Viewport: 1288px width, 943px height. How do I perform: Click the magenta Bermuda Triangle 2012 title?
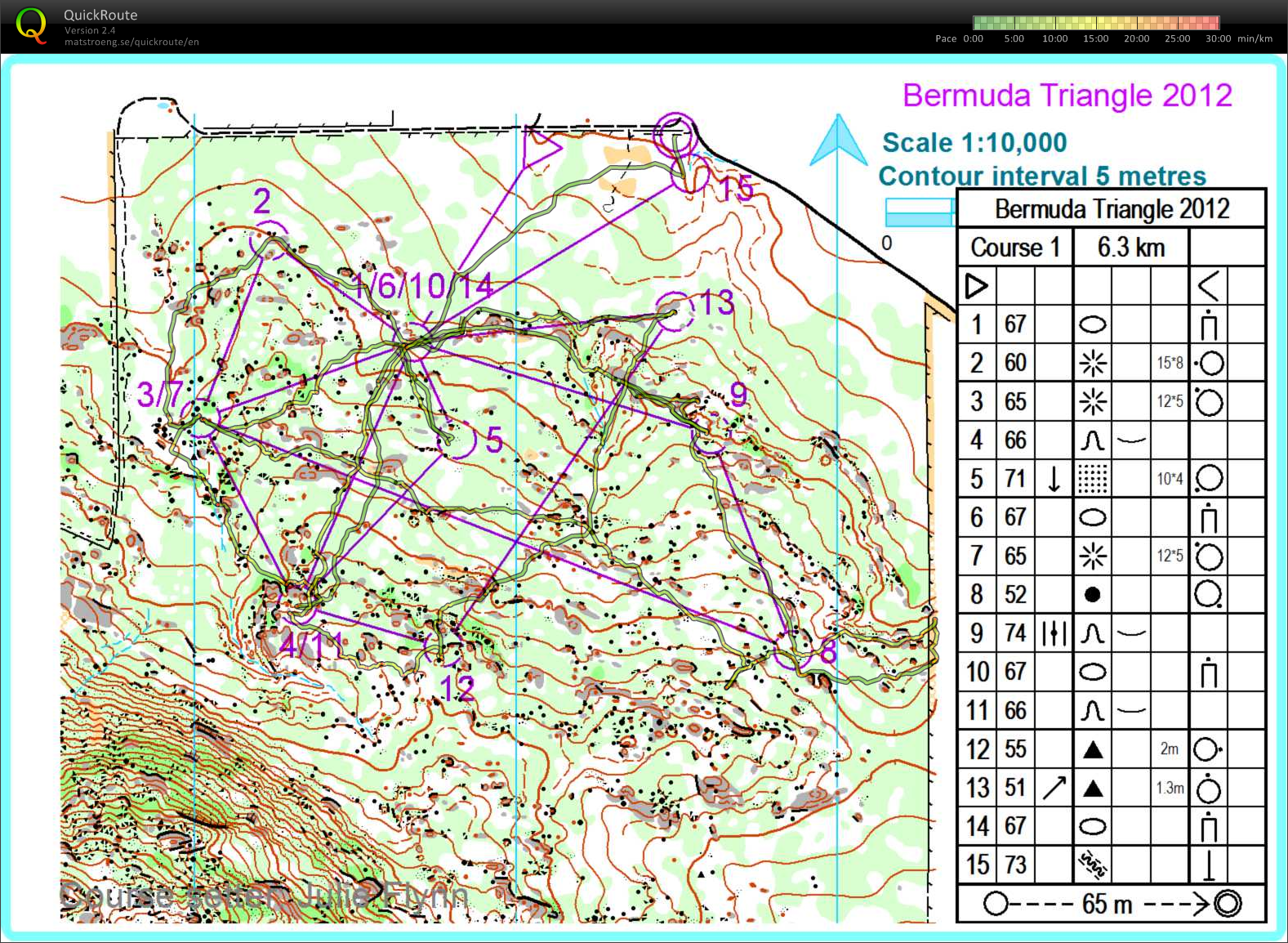pos(1067,96)
